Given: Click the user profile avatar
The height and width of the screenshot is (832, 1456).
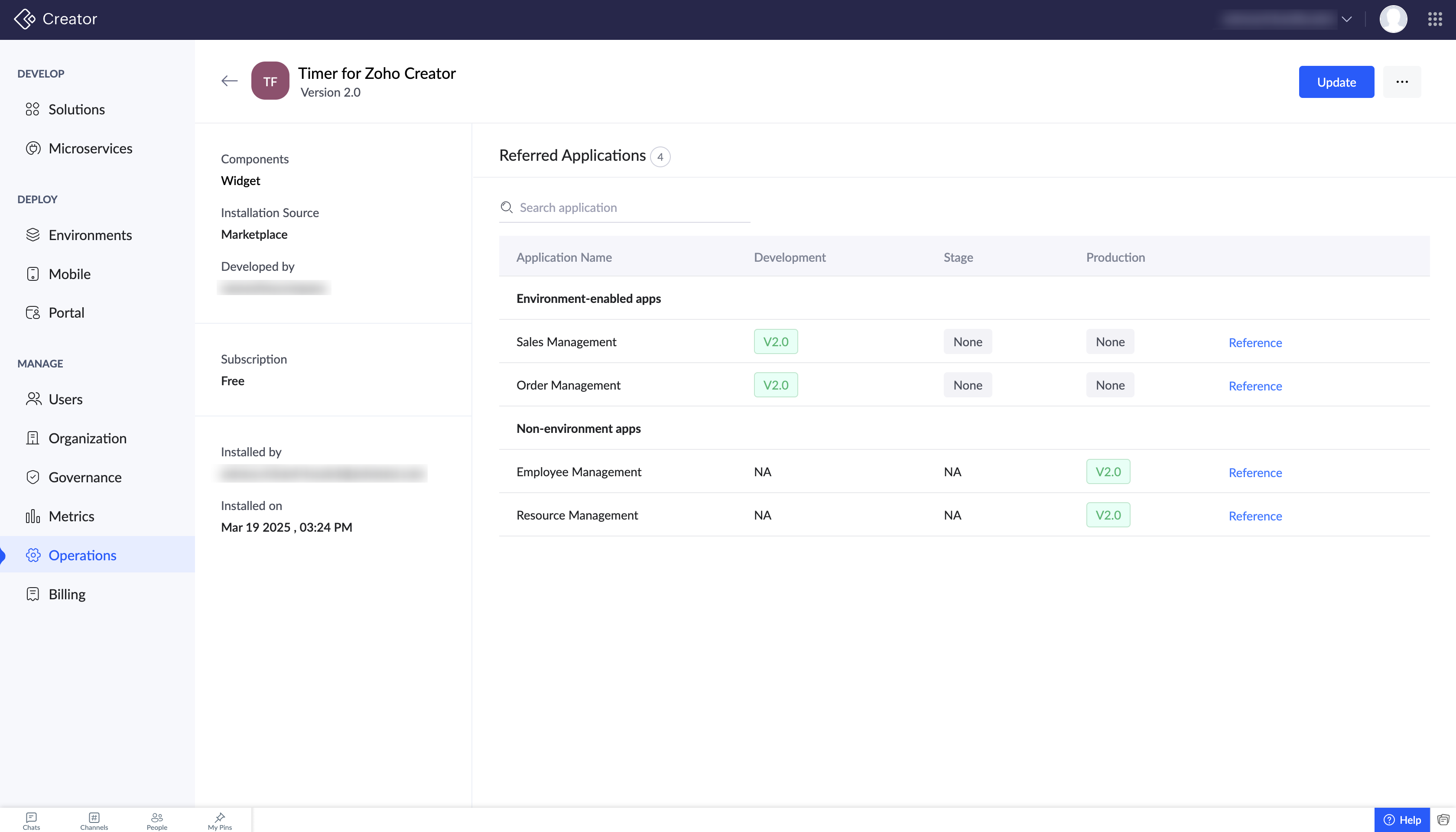Looking at the screenshot, I should click(1393, 19).
